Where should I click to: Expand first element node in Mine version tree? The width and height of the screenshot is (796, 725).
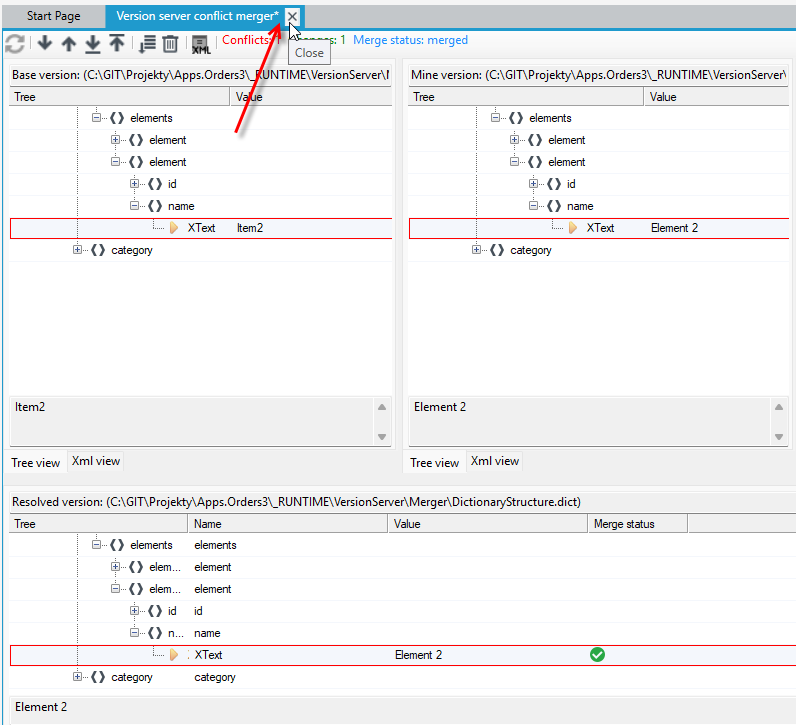point(514,140)
